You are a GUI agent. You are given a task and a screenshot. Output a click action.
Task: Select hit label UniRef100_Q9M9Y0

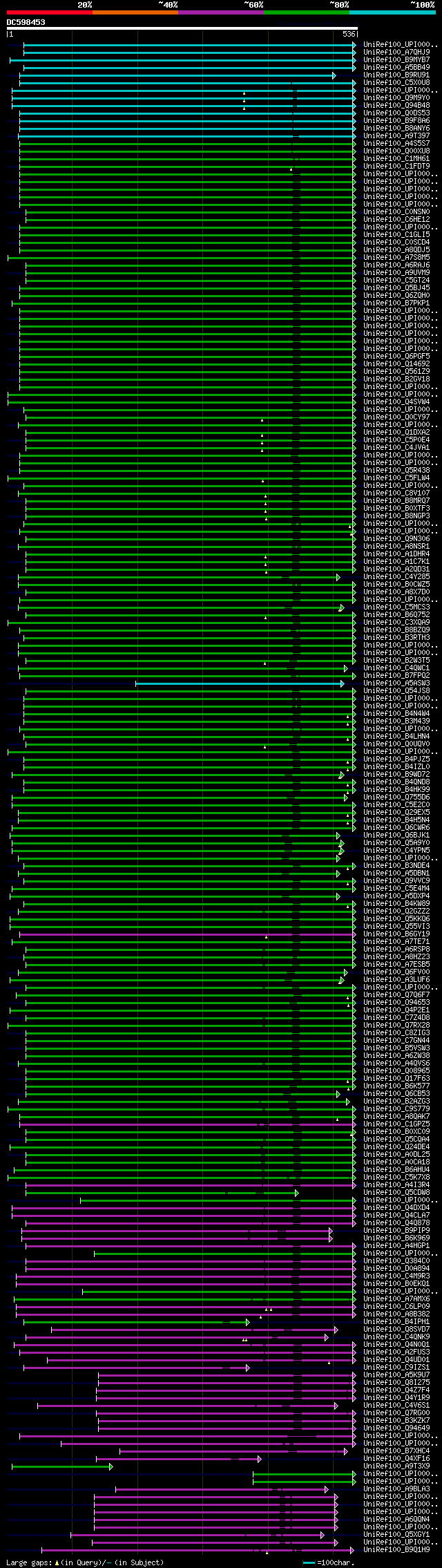(x=396, y=98)
